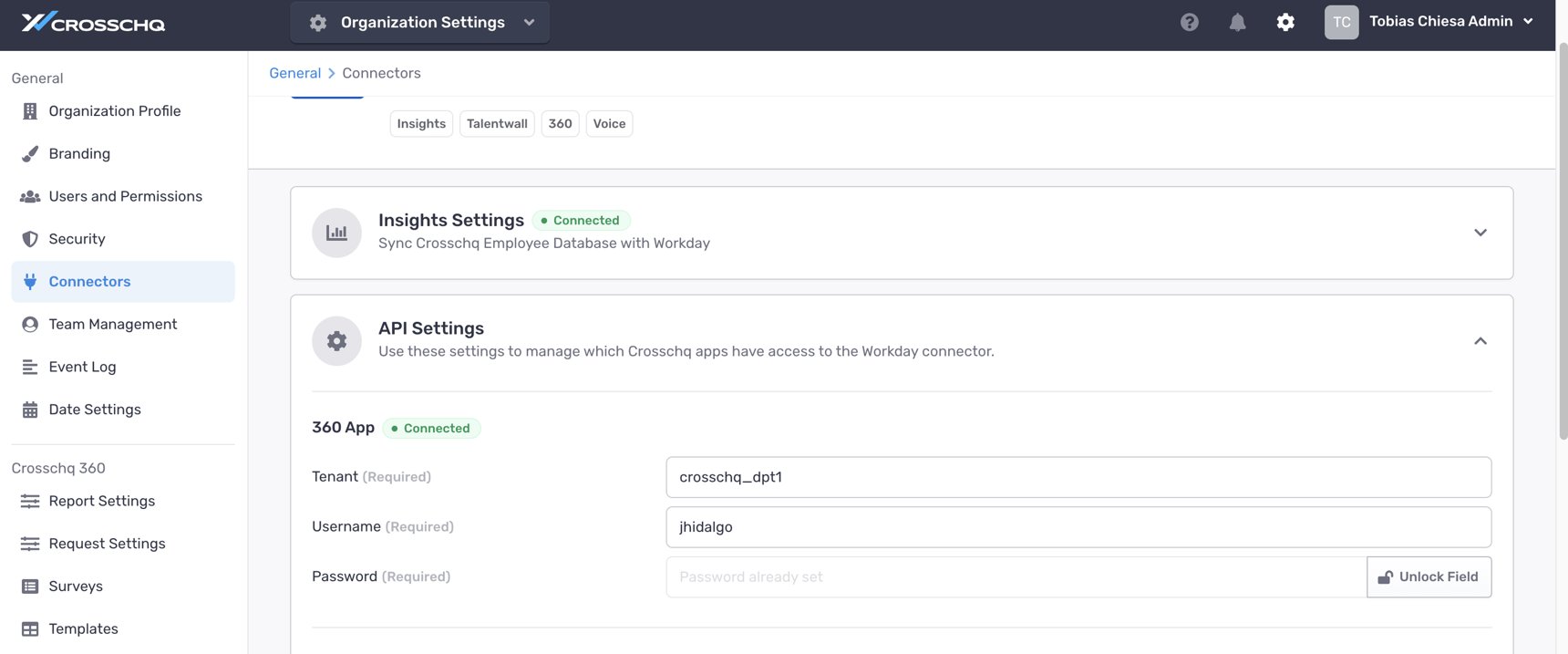Open Event Log from sidebar
Image resolution: width=1568 pixels, height=654 pixels.
pos(82,367)
